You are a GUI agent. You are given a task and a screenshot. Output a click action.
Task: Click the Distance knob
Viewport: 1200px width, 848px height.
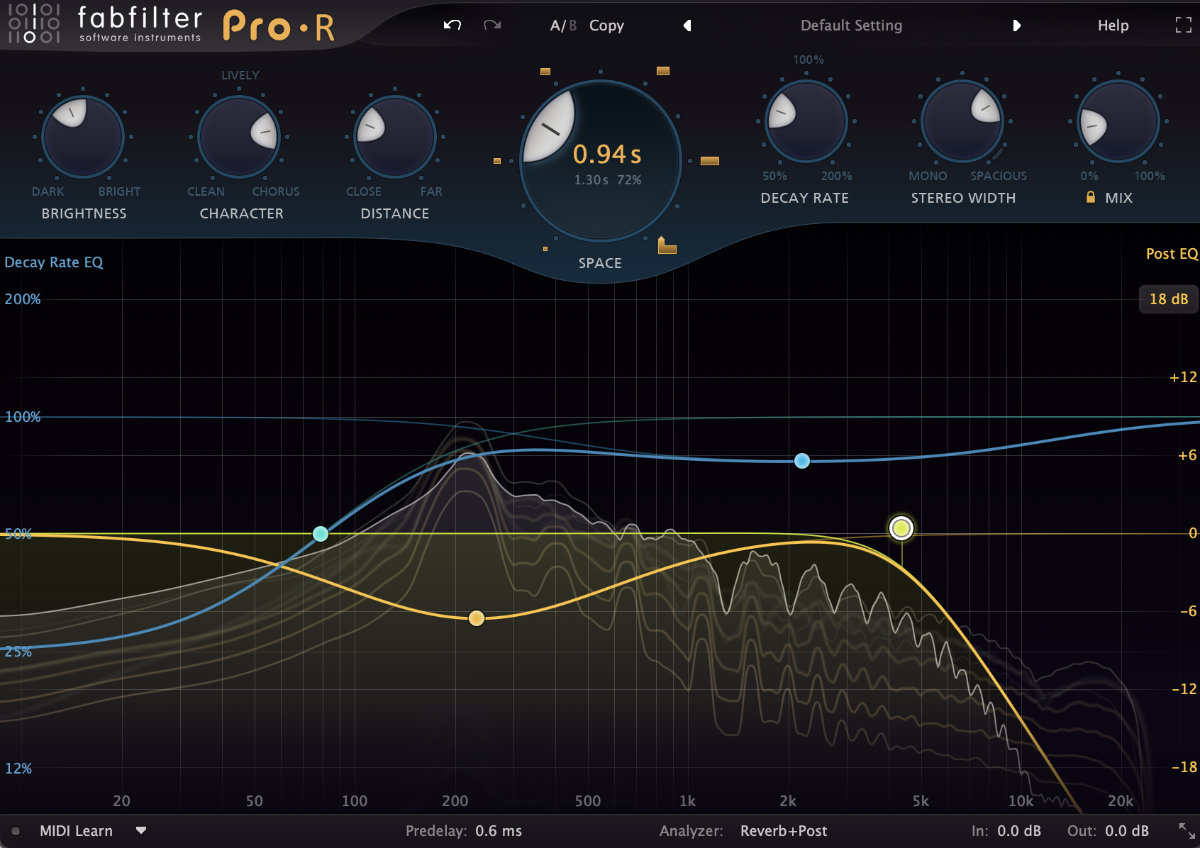pyautogui.click(x=394, y=137)
